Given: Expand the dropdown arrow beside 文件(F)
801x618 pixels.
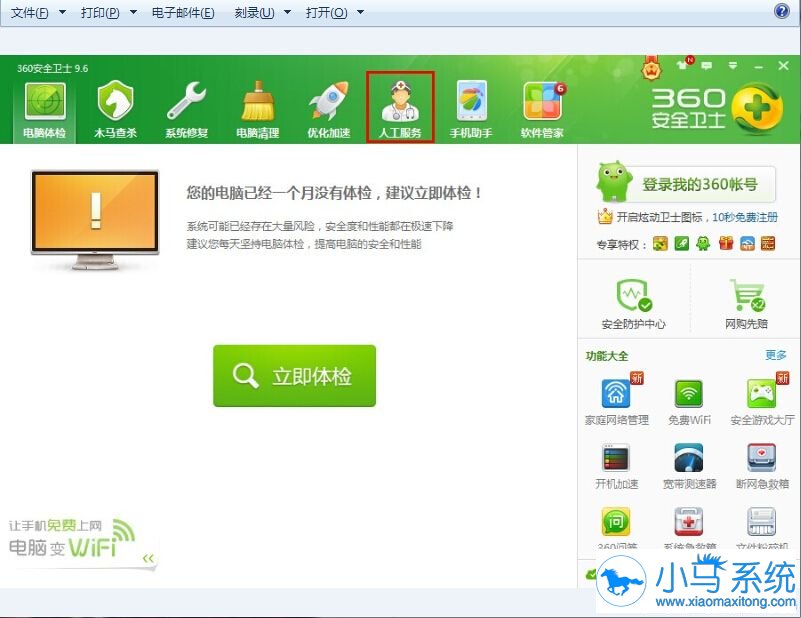Looking at the screenshot, I should pos(62,12).
